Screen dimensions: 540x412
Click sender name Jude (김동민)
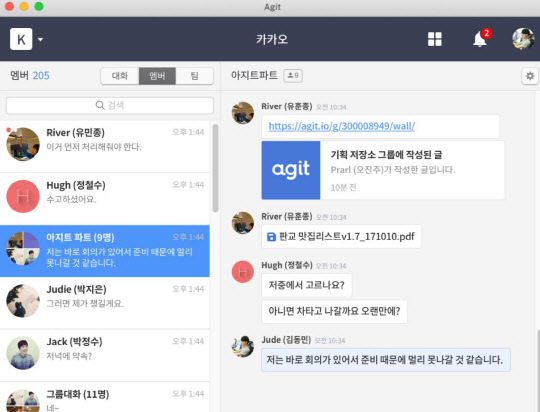tap(286, 340)
